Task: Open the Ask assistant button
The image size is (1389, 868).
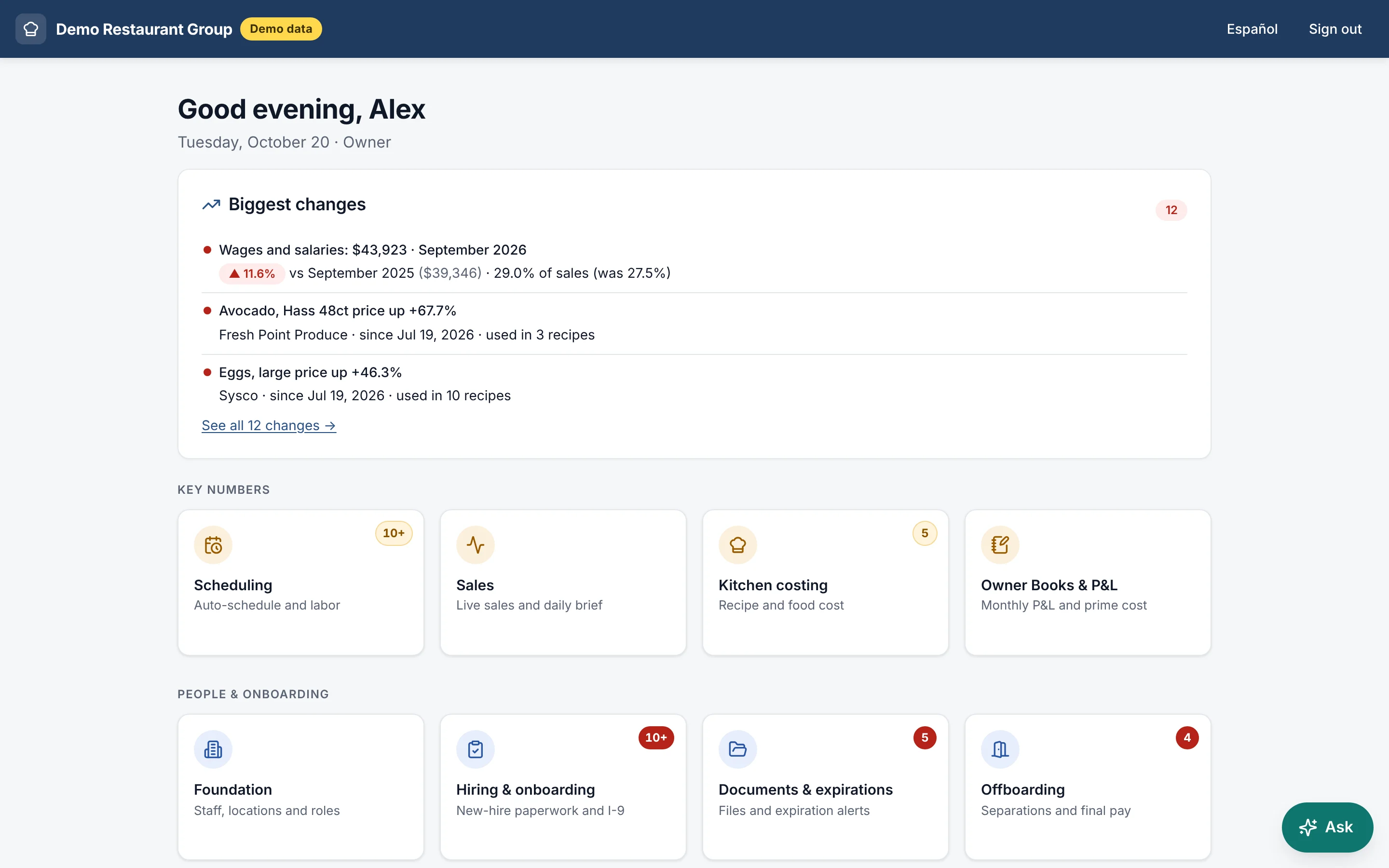Action: (x=1327, y=827)
